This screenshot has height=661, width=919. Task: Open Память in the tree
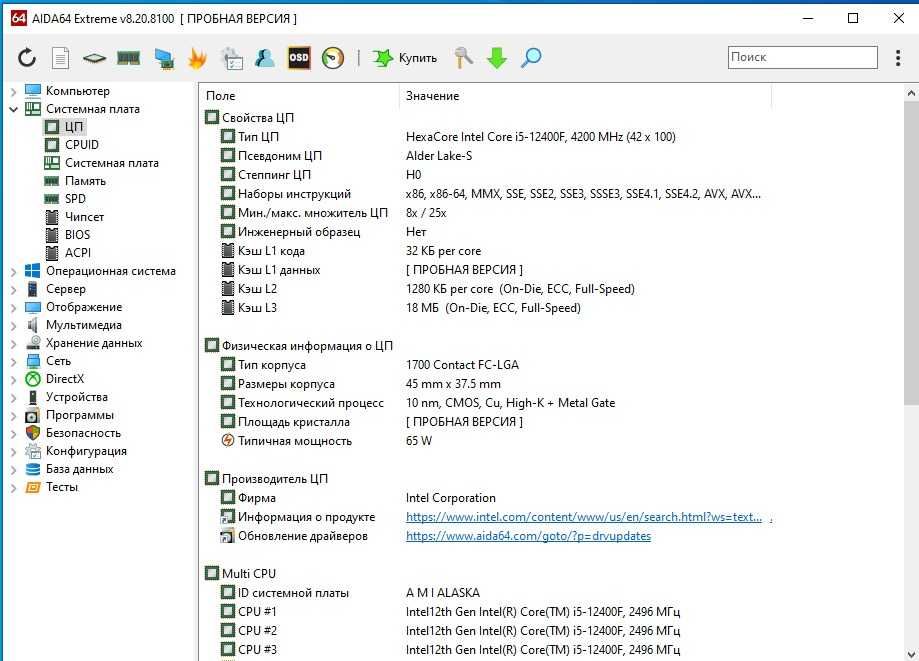coord(85,181)
